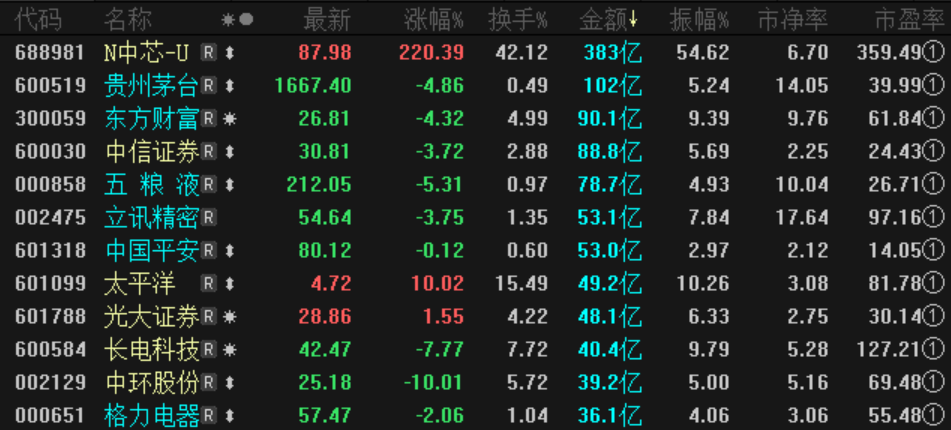Sort by the 名称 column header

[x=127, y=20]
